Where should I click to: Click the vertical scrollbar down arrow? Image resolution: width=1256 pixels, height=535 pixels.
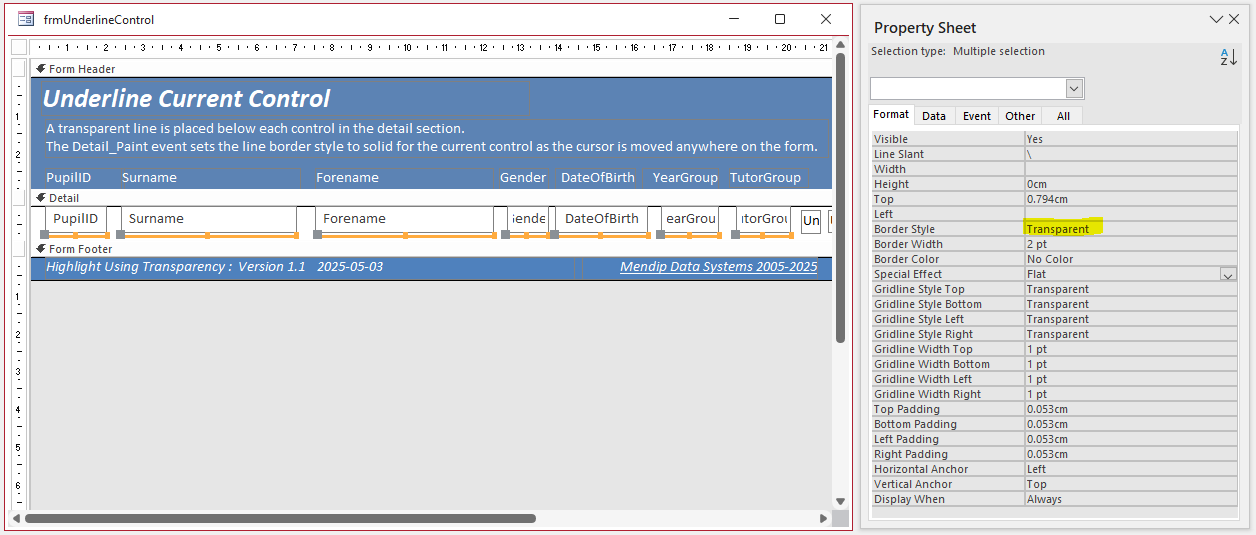(841, 502)
